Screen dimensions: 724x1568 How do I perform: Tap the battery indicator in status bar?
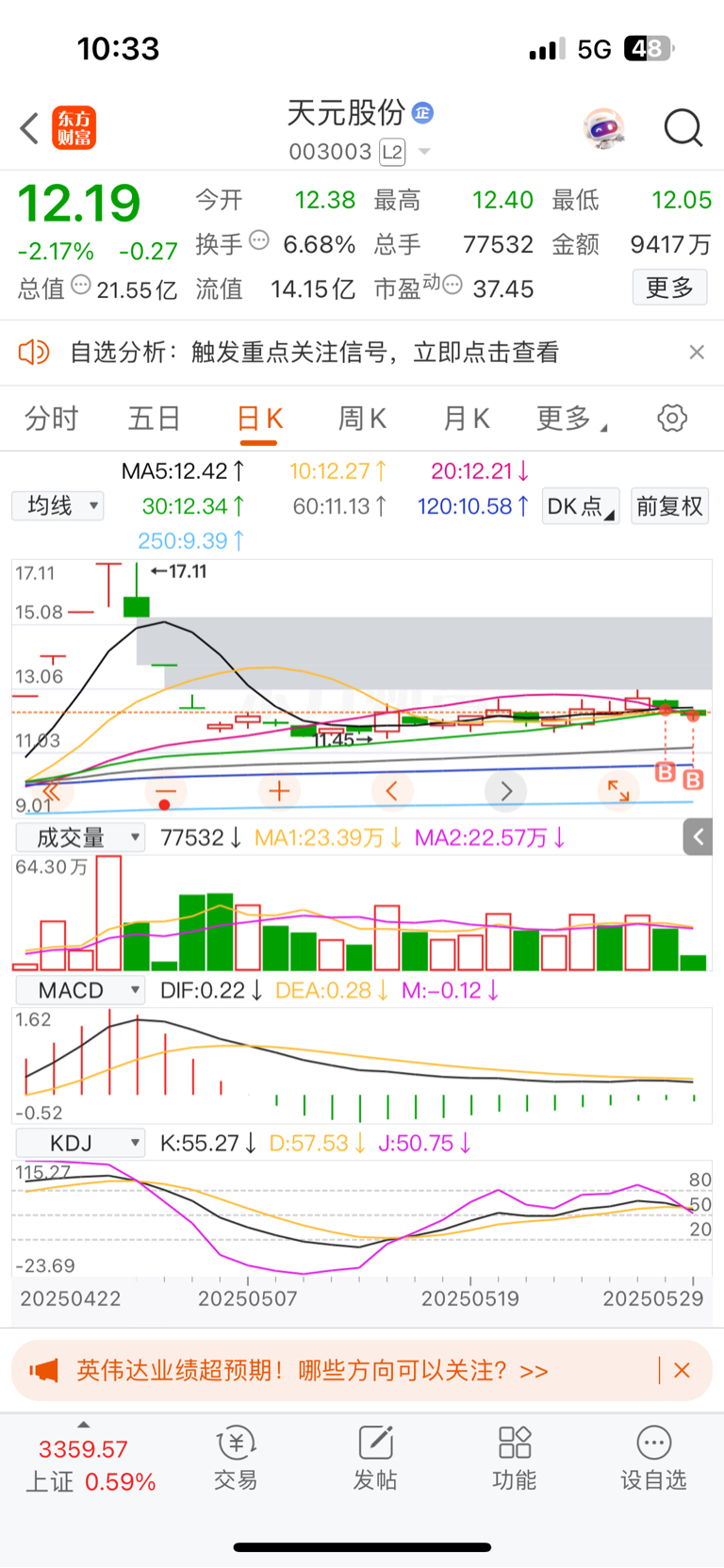tap(650, 49)
